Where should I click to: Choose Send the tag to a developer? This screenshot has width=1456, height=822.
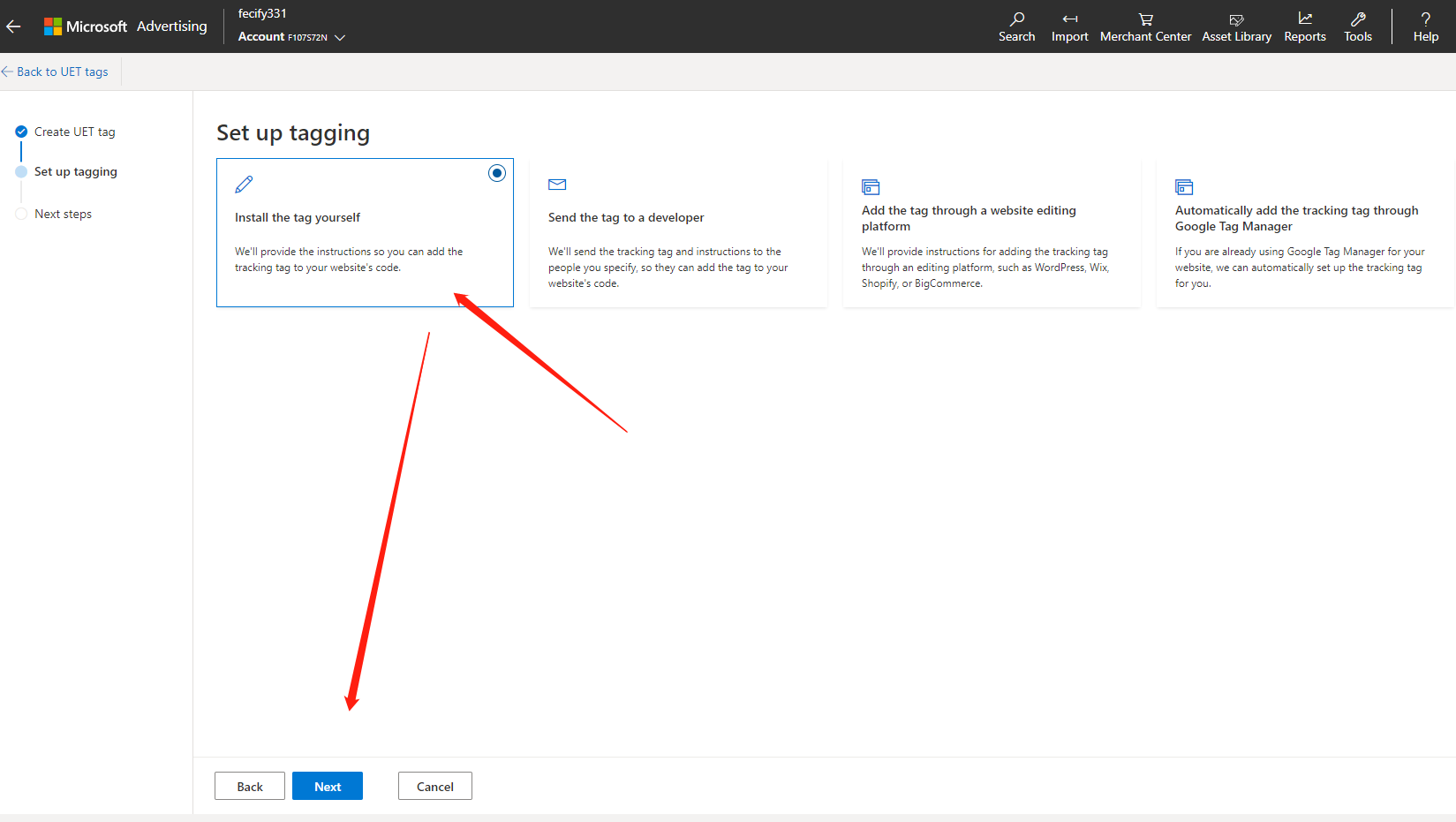click(x=678, y=233)
